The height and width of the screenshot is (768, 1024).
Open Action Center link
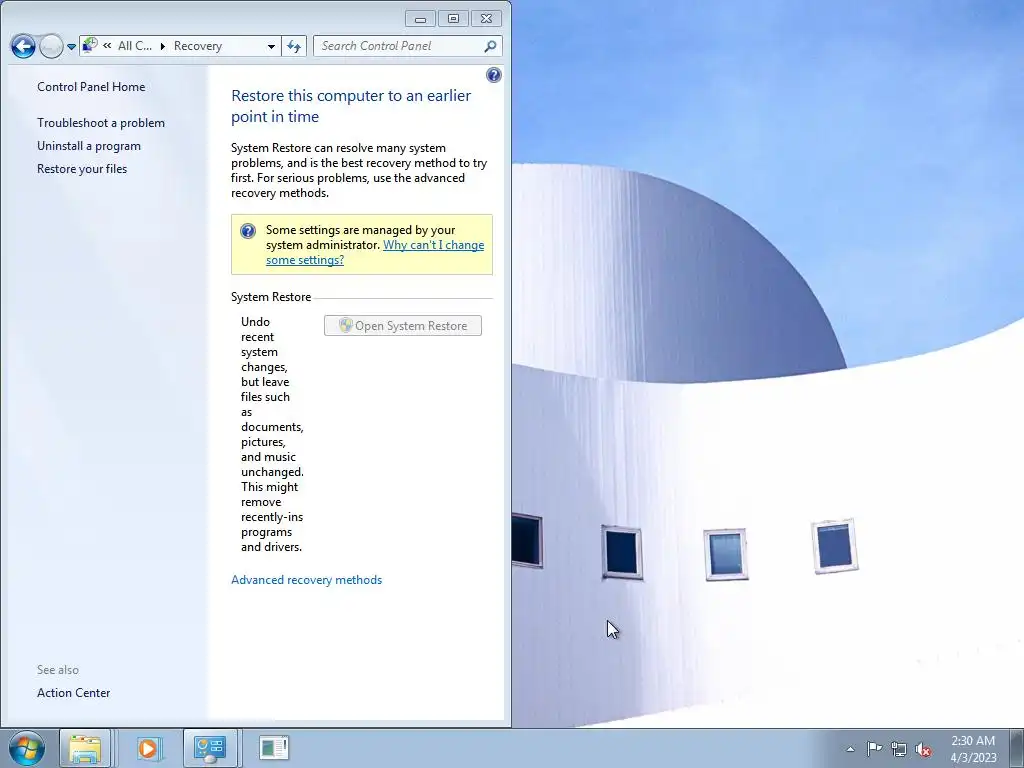tap(73, 693)
